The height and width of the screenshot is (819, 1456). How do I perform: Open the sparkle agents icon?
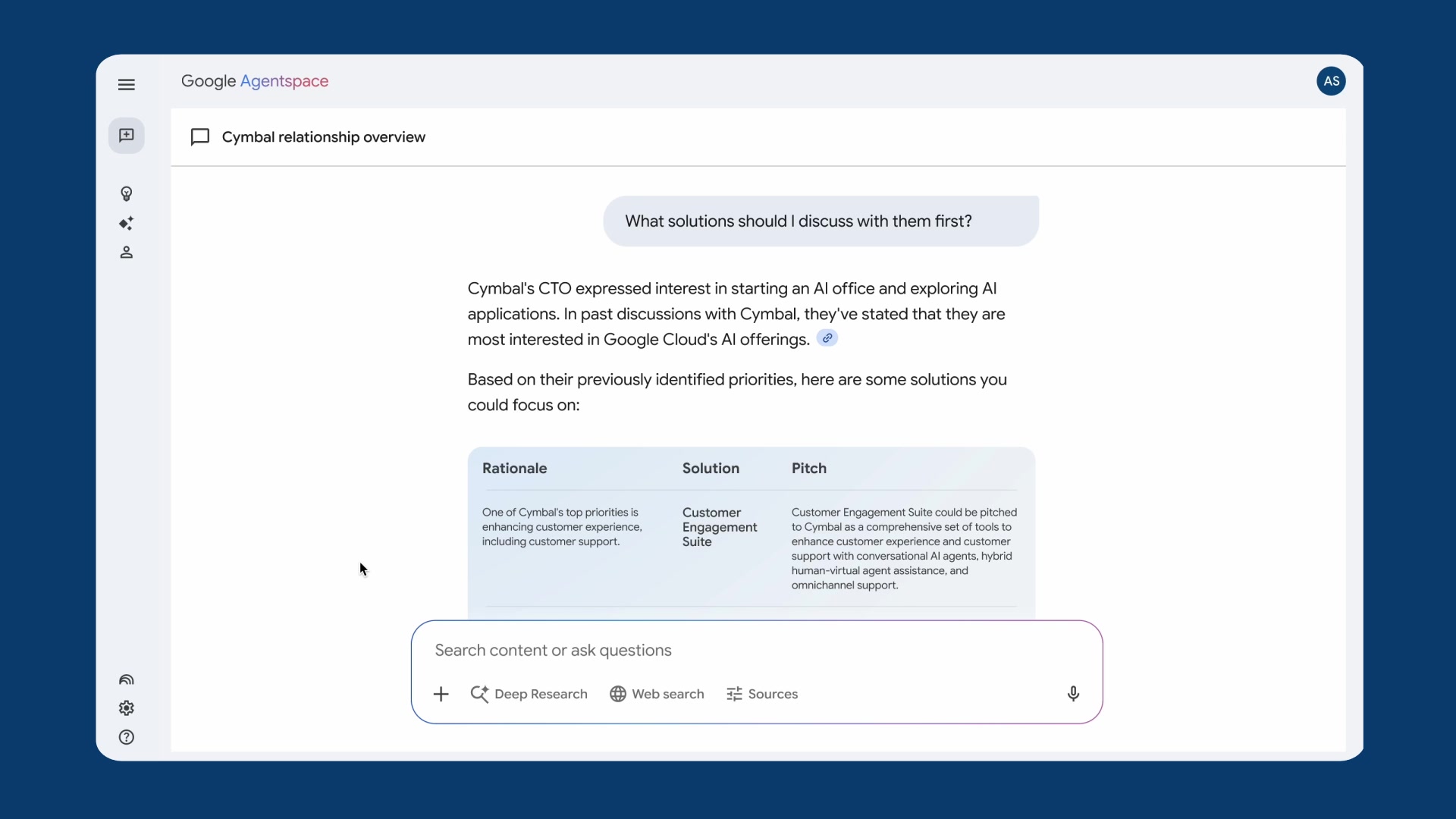click(x=127, y=224)
